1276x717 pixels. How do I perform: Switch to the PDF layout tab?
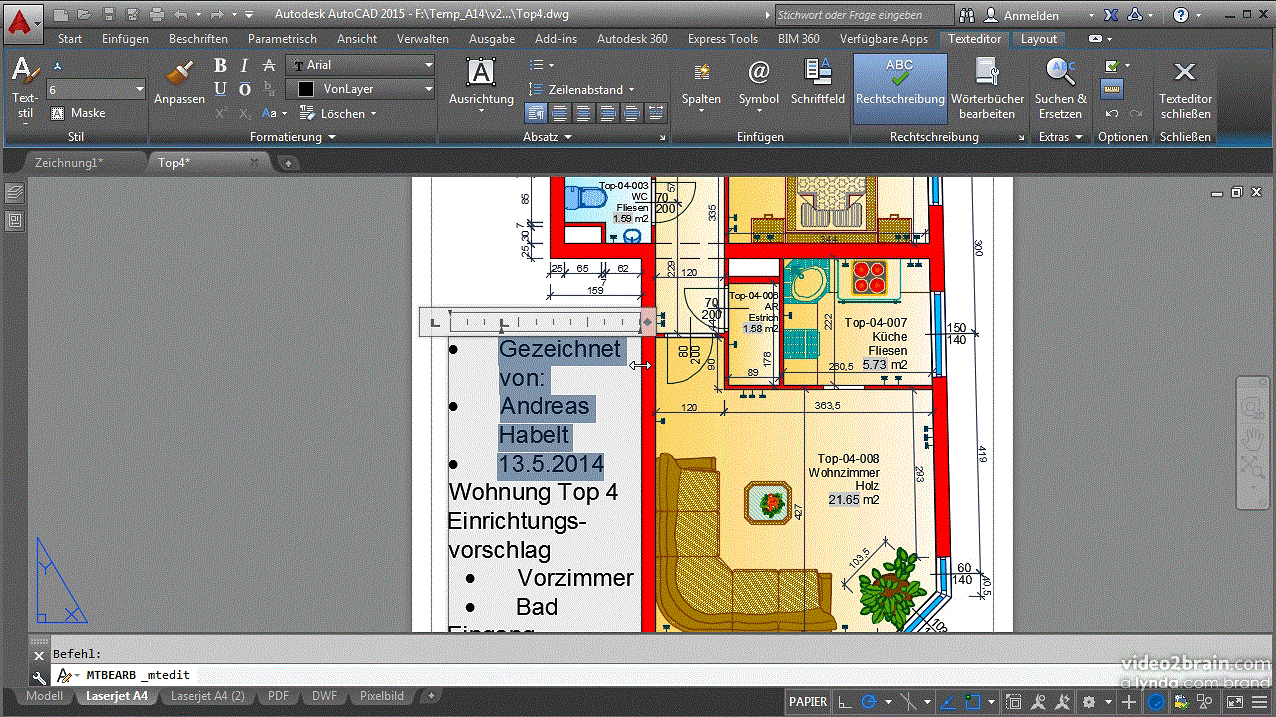click(x=279, y=696)
